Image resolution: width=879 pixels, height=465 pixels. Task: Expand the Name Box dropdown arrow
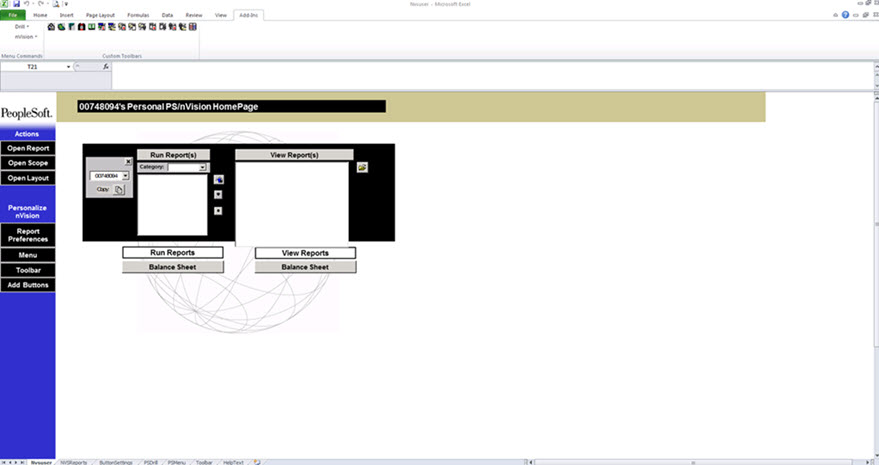tap(68, 67)
